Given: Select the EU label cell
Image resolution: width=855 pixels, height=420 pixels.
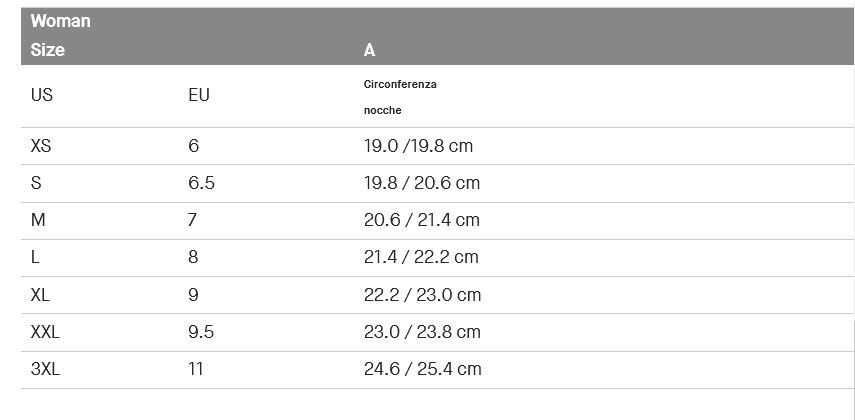Looking at the screenshot, I should coord(199,95).
